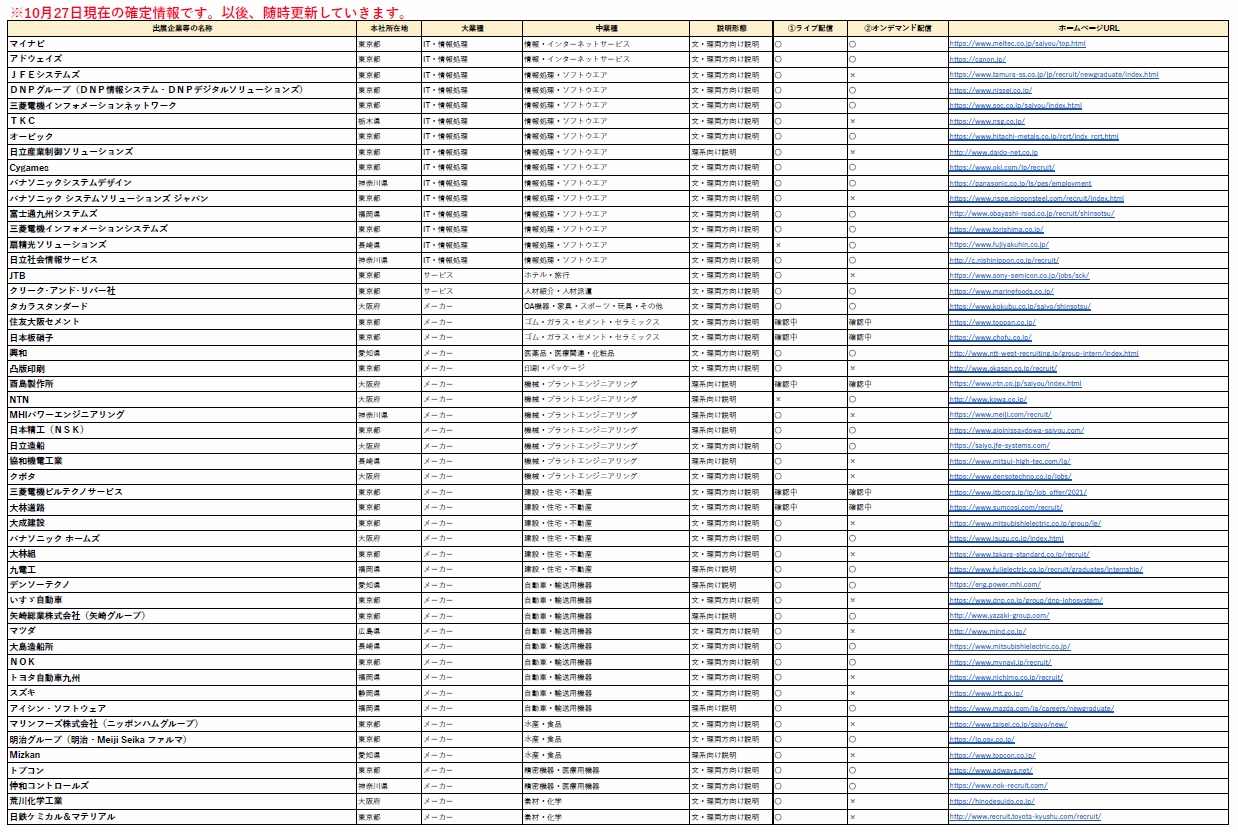The image size is (1238, 837).
Task: Follow the tamura-ss.co.jp newgraduate link
Action: tap(1054, 75)
